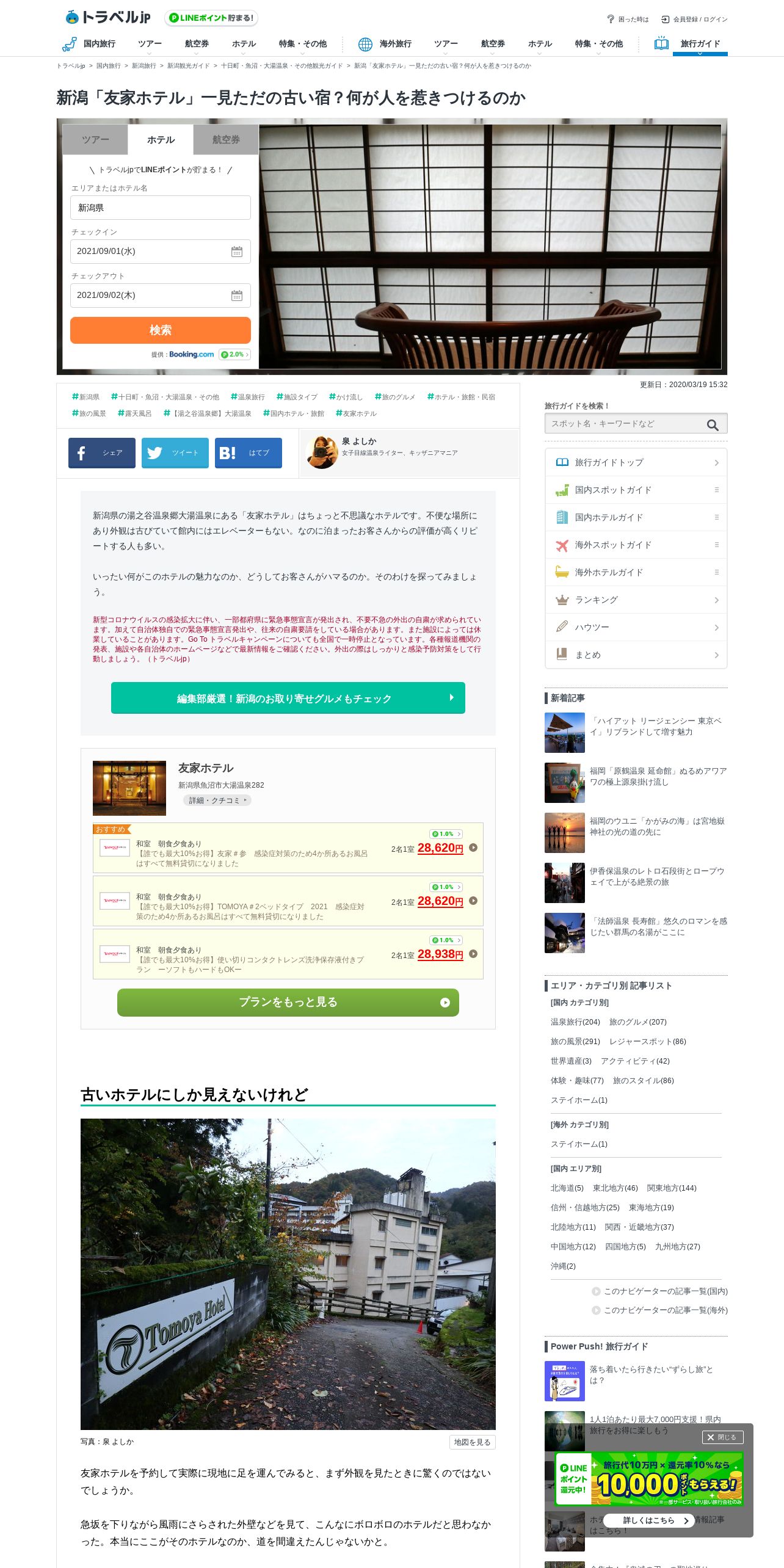The height and width of the screenshot is (1568, 784).
Task: Click the ハウツー pencil icon
Action: (562, 626)
